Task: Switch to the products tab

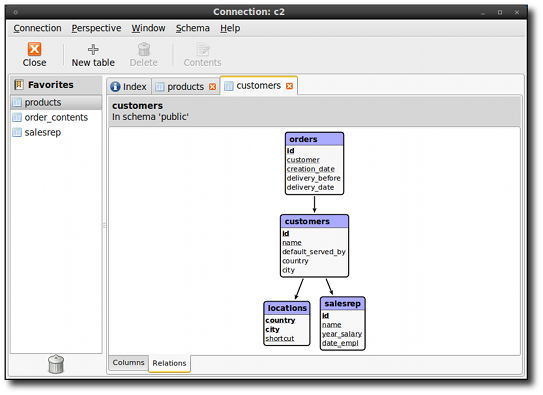Action: [x=186, y=87]
